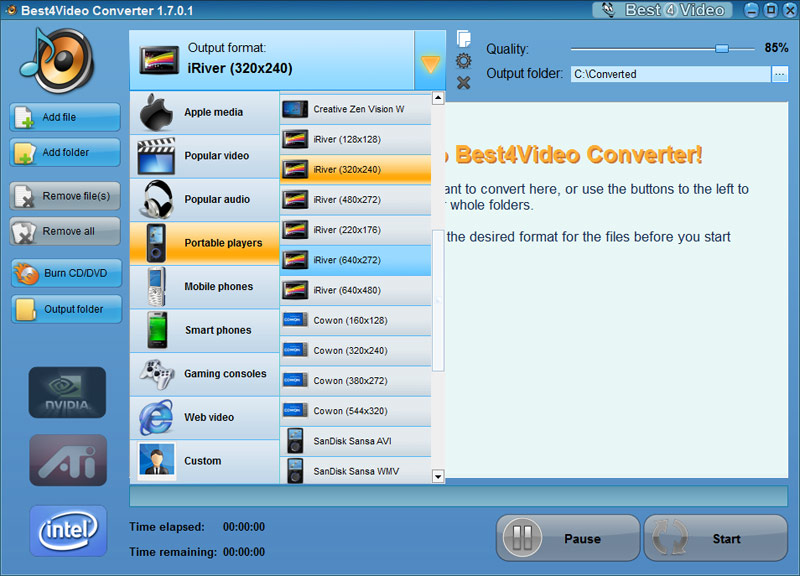
Task: Choose SanDisk Sansa AVI format
Action: click(356, 441)
